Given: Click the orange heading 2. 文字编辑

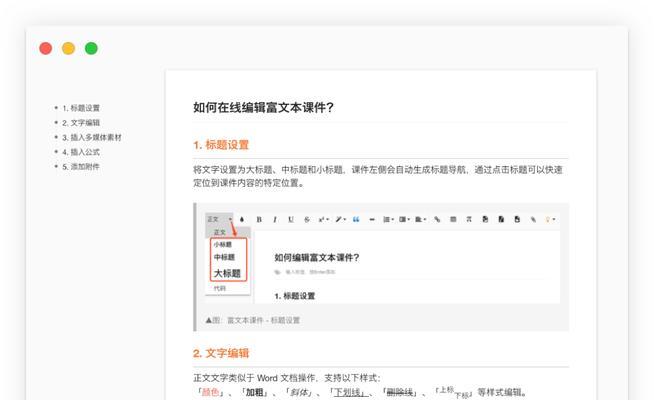Looking at the screenshot, I should click(221, 353).
